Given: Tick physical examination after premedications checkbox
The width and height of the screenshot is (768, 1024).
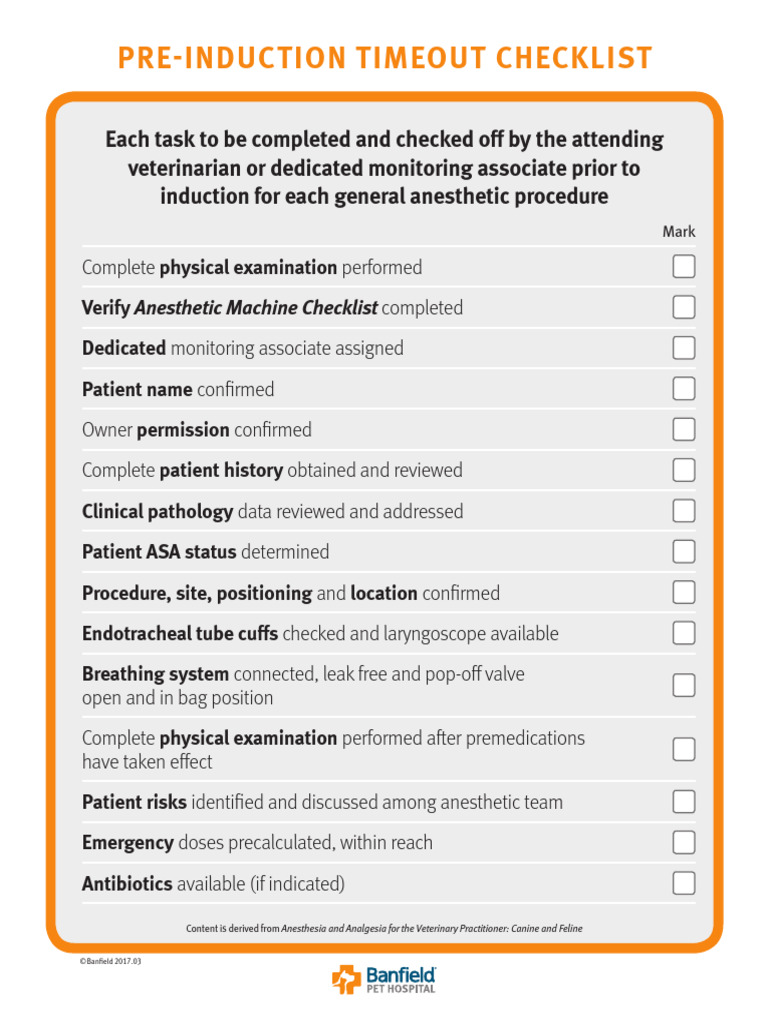Looking at the screenshot, I should click(684, 749).
